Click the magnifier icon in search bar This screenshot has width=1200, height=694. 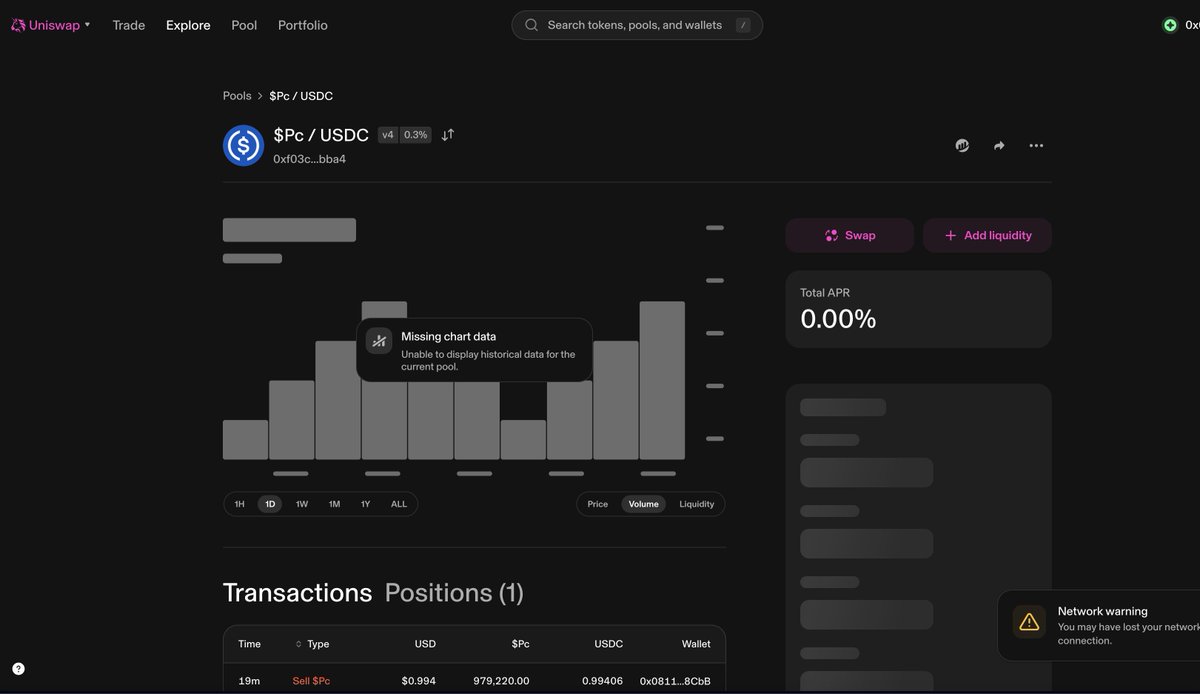tap(532, 25)
